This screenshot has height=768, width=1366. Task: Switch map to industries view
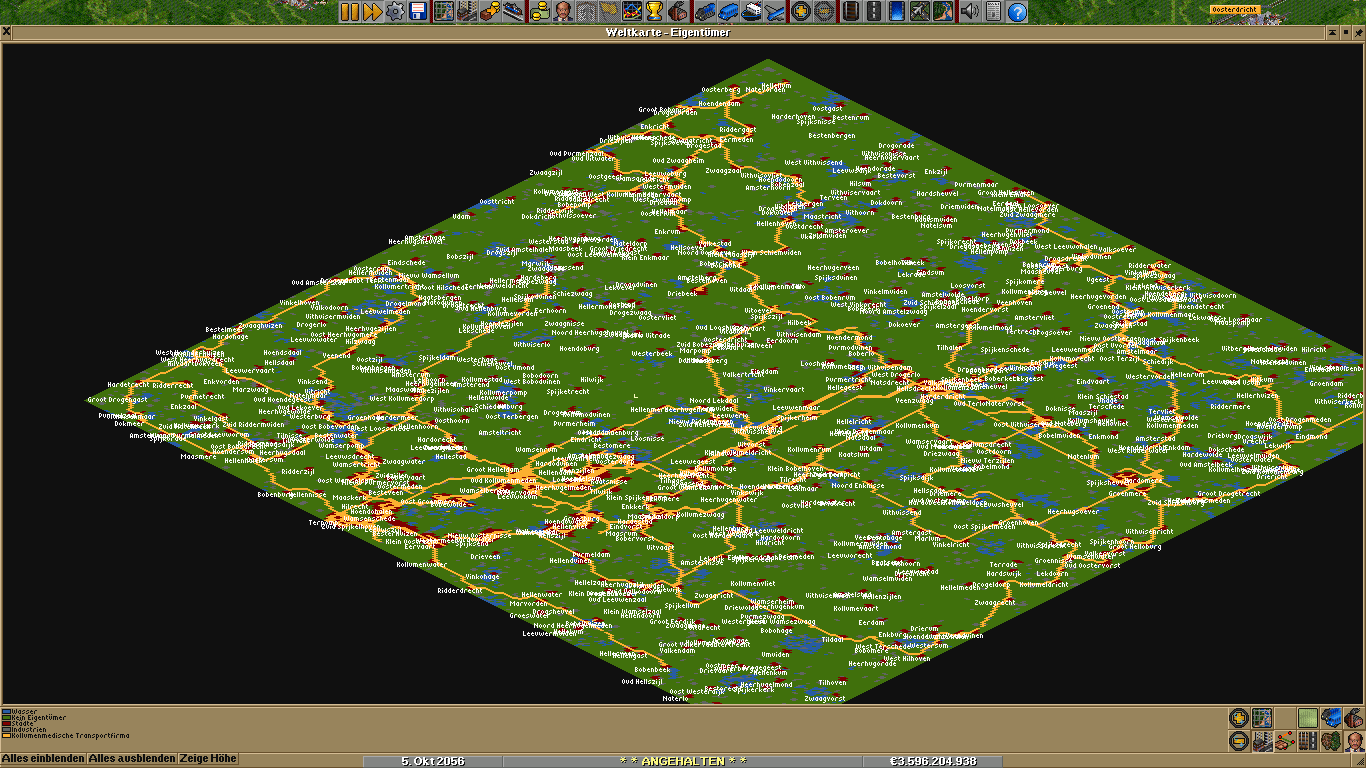[1354, 718]
